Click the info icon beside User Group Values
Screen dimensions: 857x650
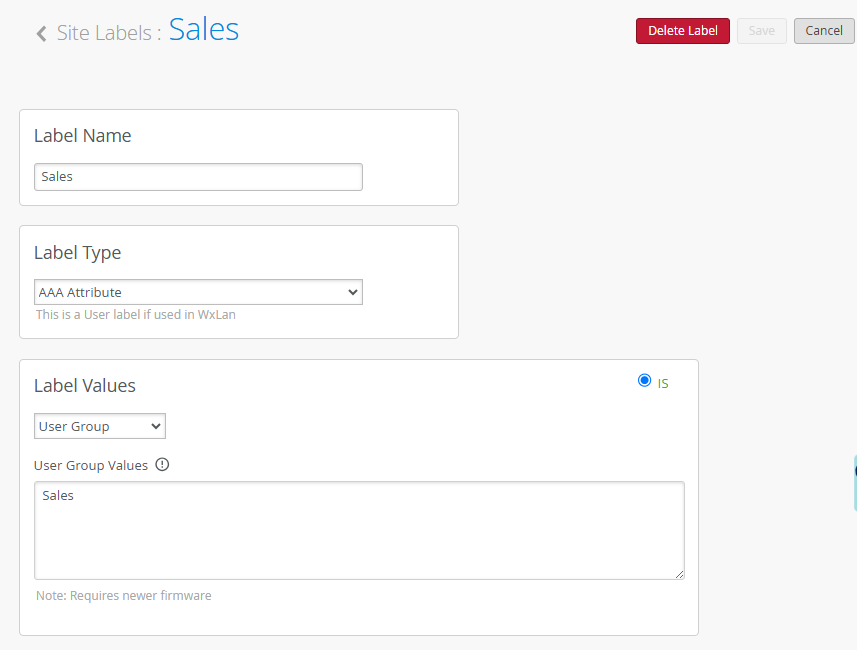162,464
